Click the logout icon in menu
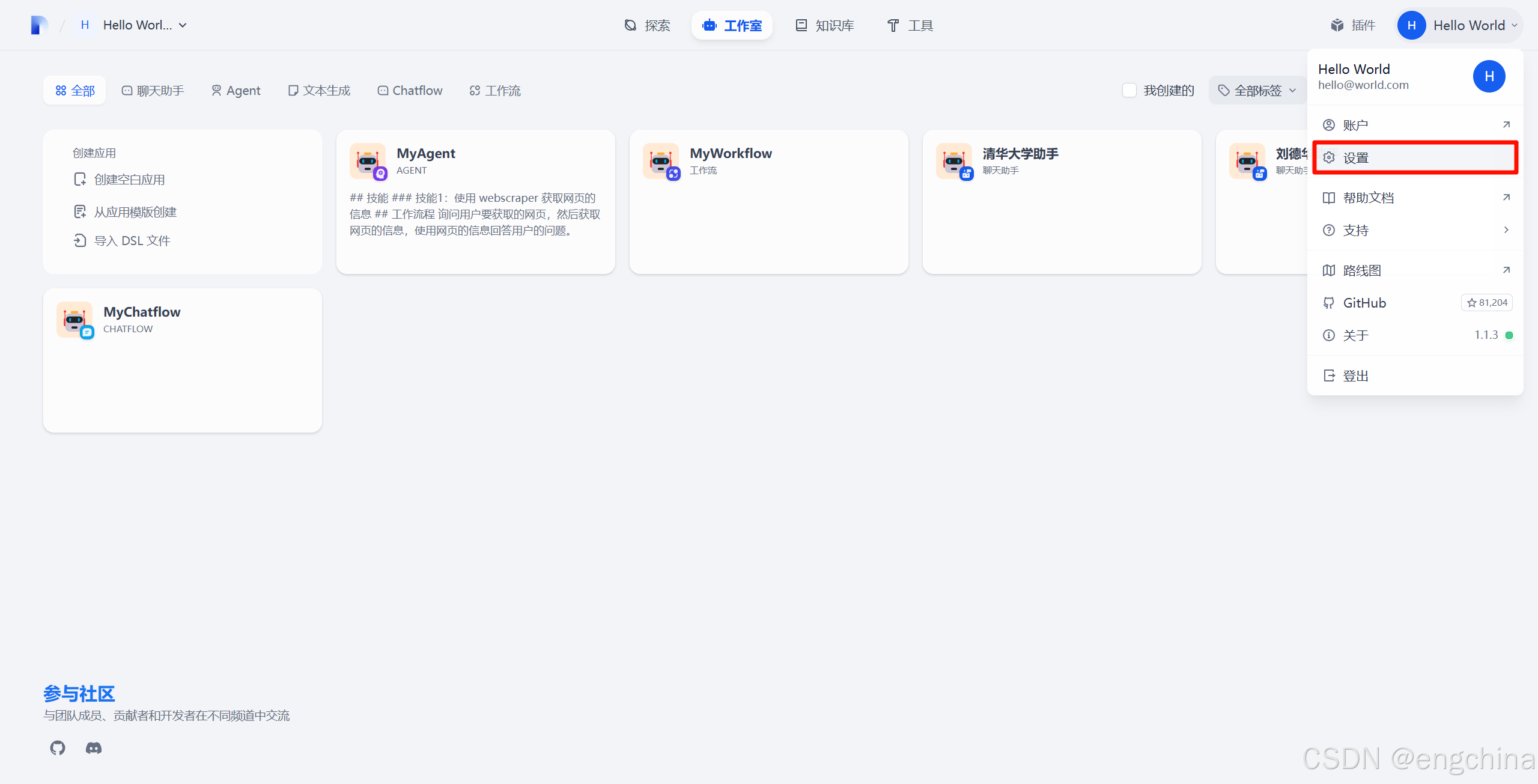Screen dimensions: 1538x784 (x=1329, y=375)
